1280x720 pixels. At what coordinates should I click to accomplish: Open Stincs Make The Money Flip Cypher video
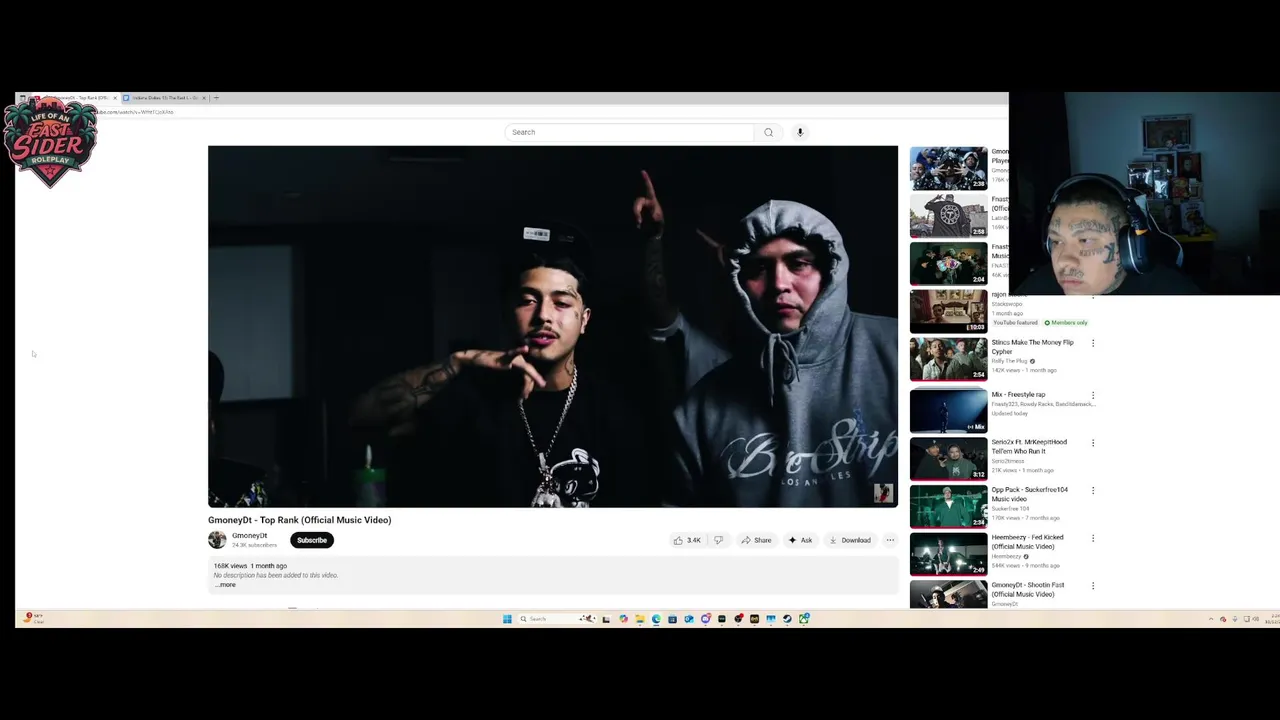(1032, 346)
